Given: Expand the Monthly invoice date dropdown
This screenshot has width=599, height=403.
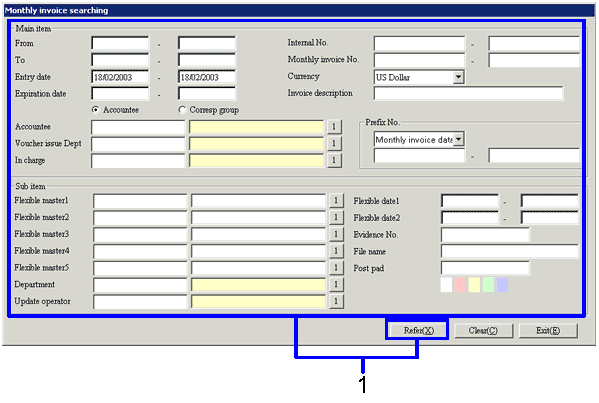Looking at the screenshot, I should (x=458, y=139).
